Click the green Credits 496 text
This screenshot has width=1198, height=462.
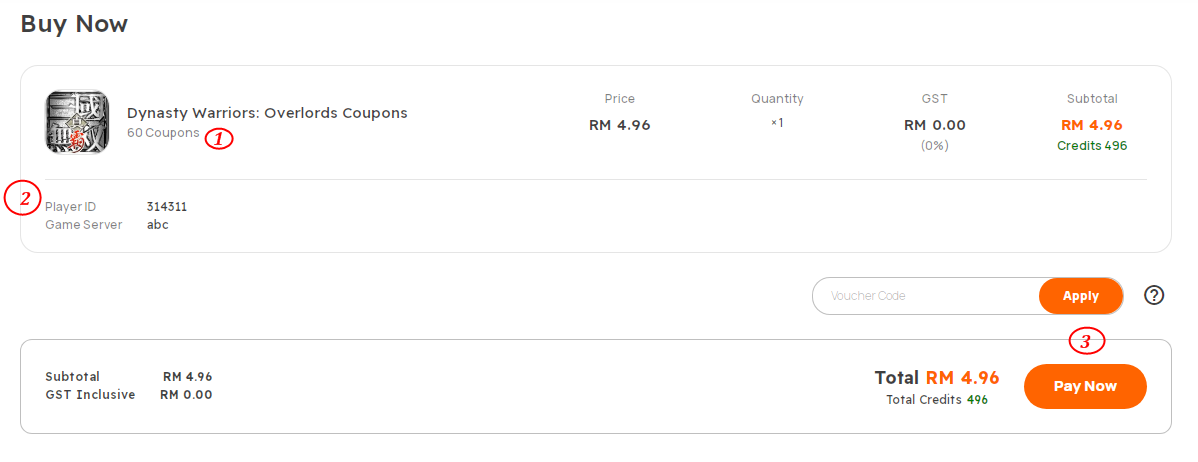pos(1092,145)
